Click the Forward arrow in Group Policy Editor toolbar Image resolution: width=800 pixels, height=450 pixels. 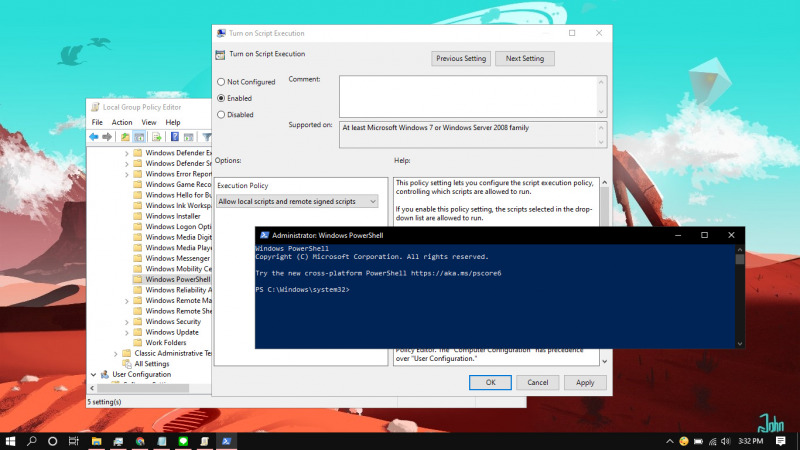coord(107,137)
